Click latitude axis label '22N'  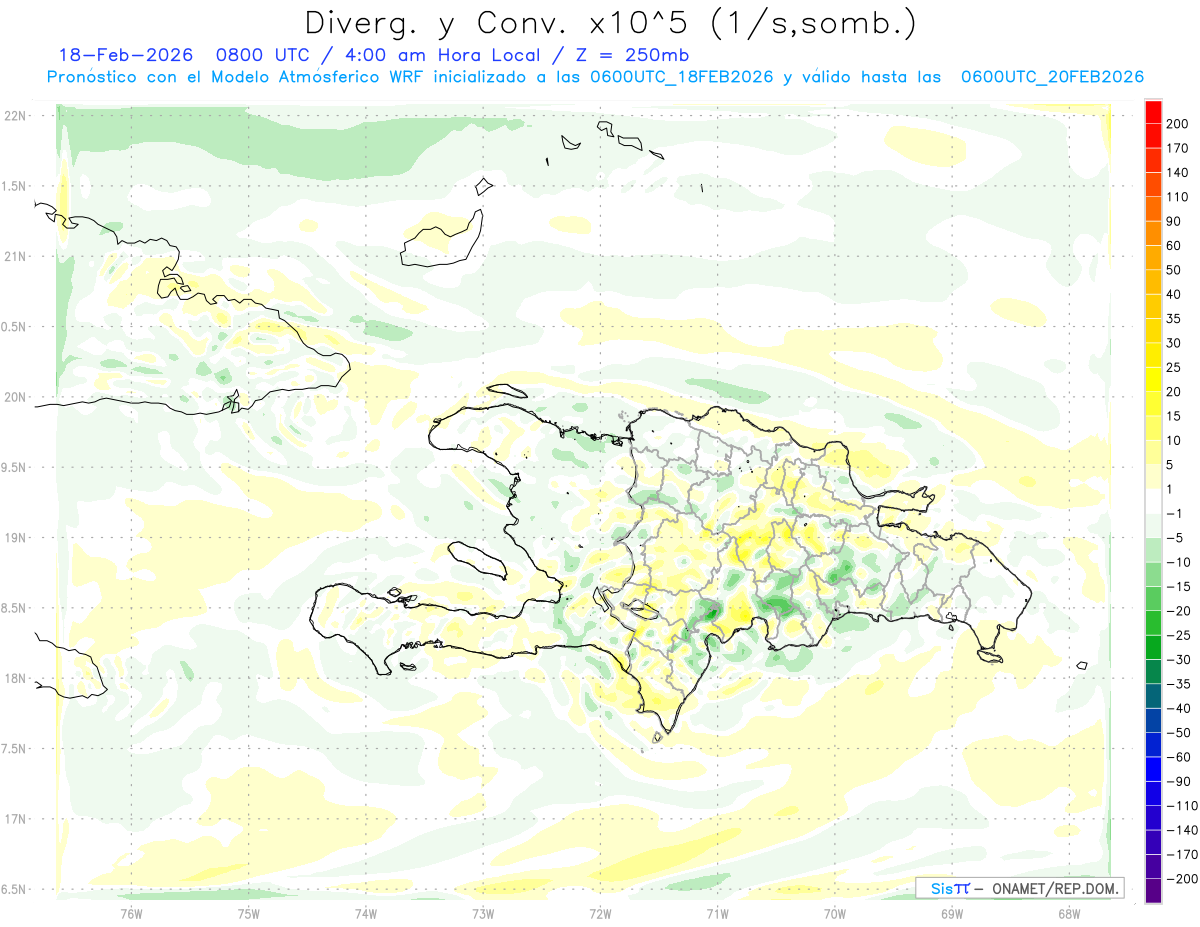point(15,116)
